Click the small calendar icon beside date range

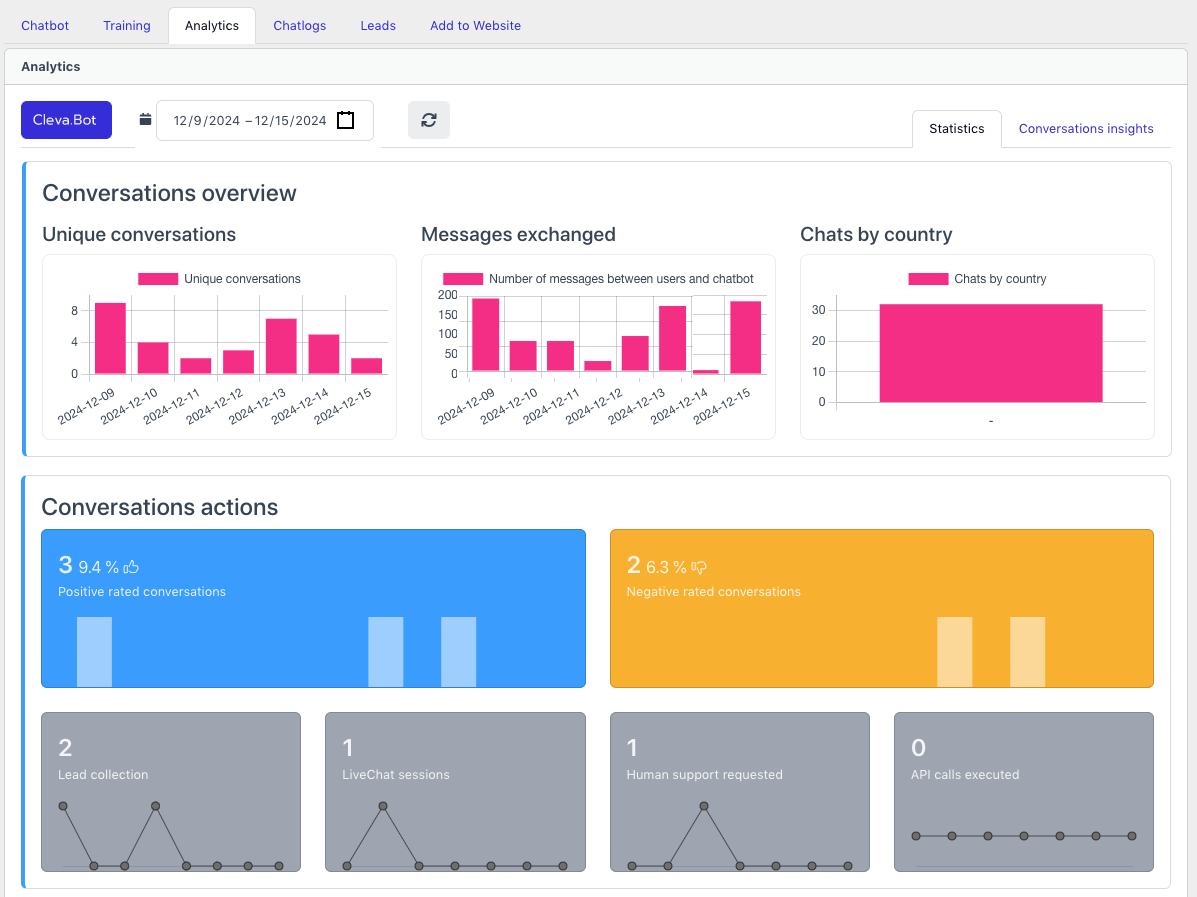pyautogui.click(x=145, y=120)
